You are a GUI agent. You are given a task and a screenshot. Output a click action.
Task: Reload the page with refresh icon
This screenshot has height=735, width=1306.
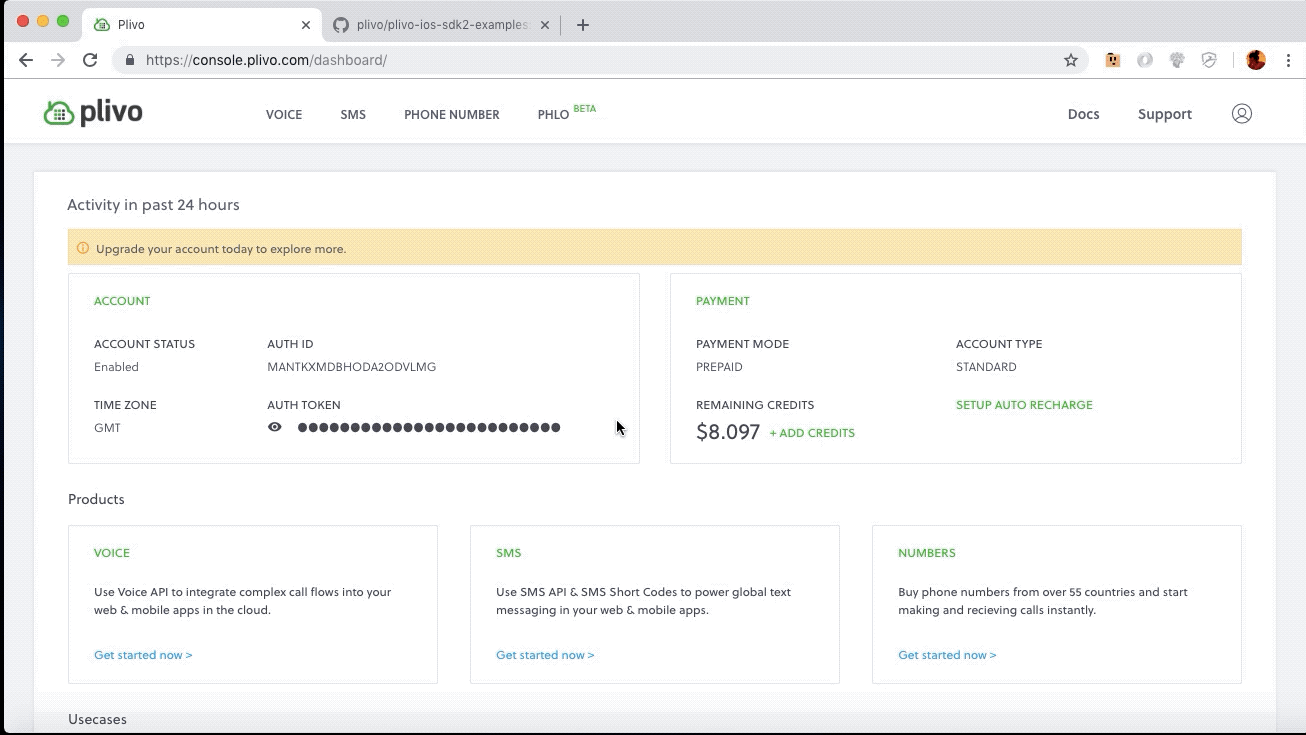[x=90, y=60]
